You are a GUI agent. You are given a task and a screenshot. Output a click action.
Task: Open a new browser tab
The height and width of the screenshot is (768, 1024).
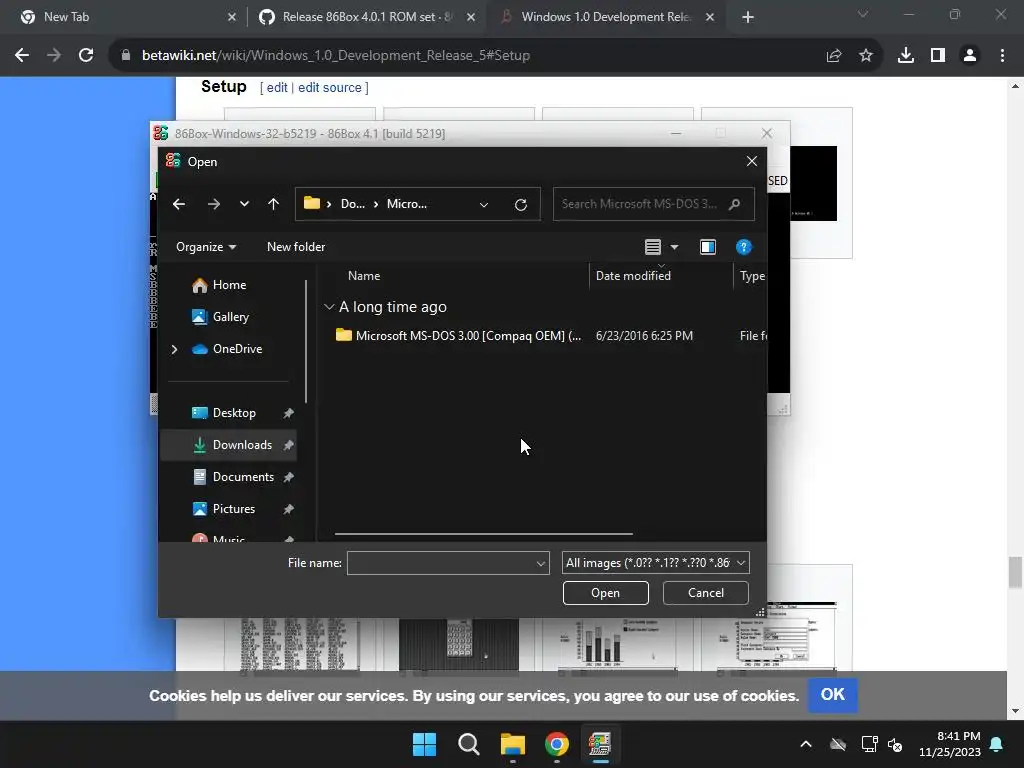[x=748, y=18]
